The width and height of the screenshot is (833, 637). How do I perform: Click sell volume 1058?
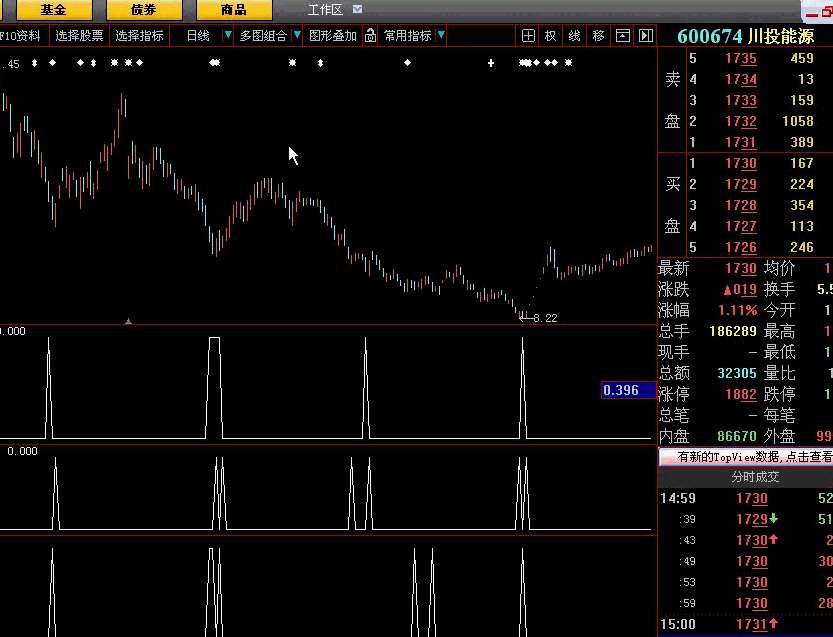[798, 121]
